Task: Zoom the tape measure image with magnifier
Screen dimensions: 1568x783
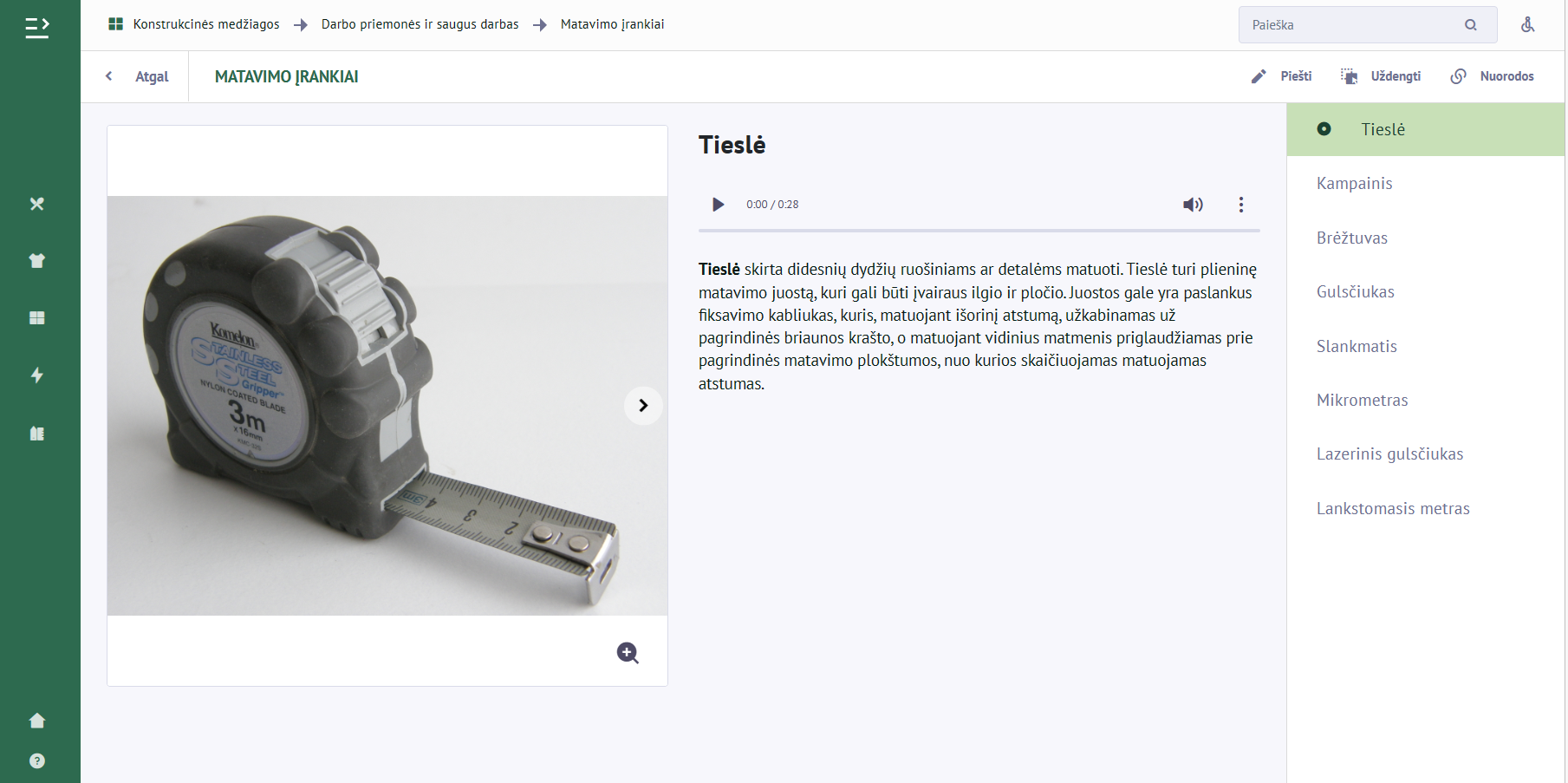Action: [628, 653]
